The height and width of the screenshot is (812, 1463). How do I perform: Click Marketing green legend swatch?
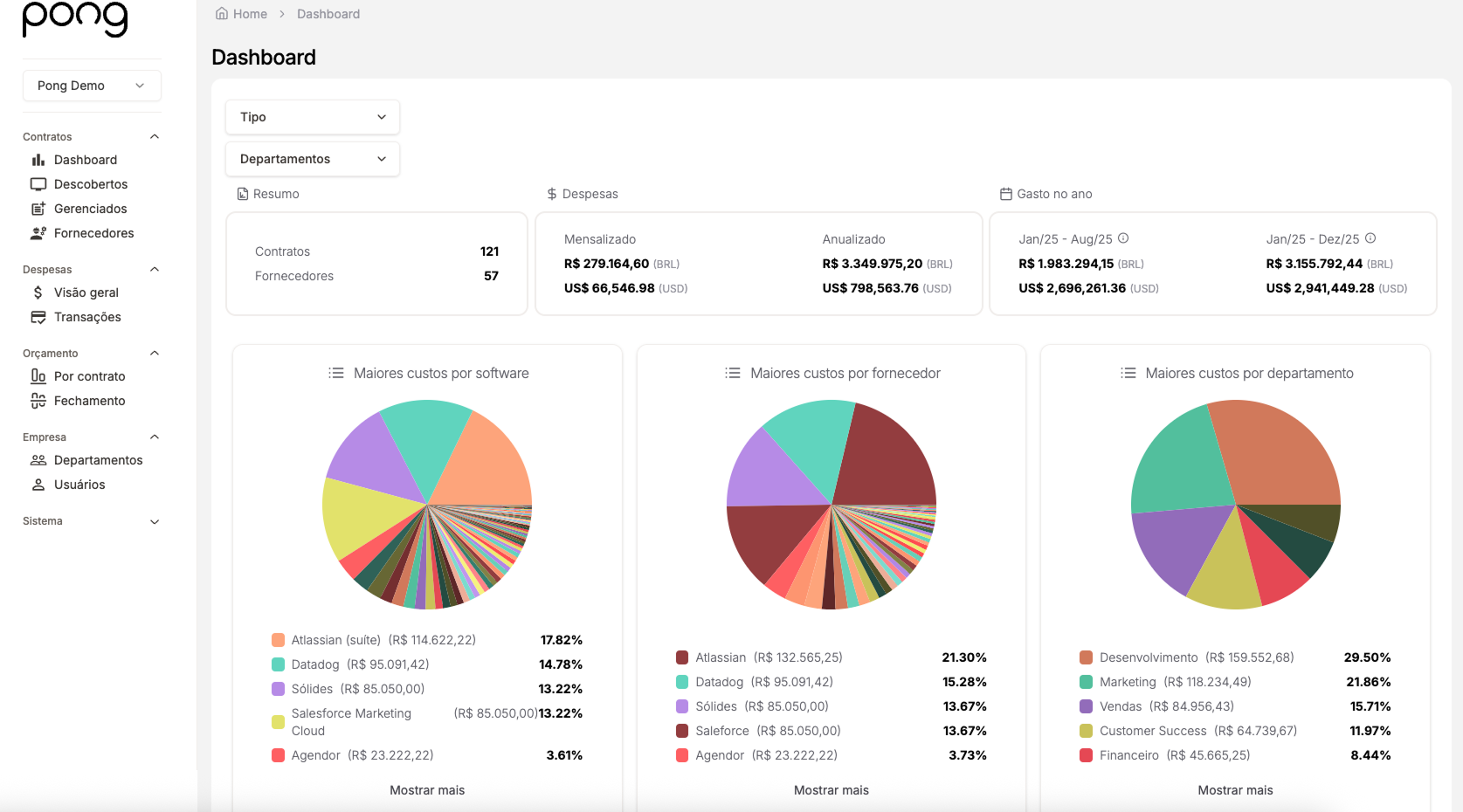(1087, 682)
